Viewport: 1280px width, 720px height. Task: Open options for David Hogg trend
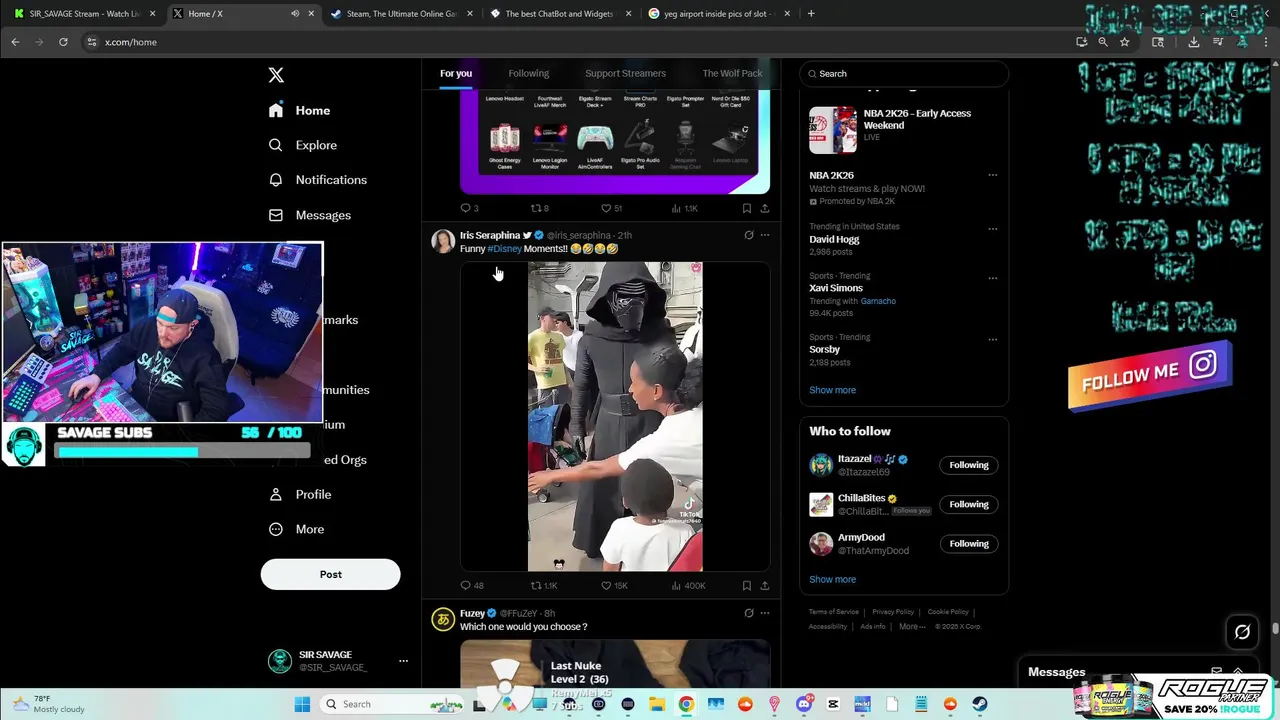click(x=993, y=228)
